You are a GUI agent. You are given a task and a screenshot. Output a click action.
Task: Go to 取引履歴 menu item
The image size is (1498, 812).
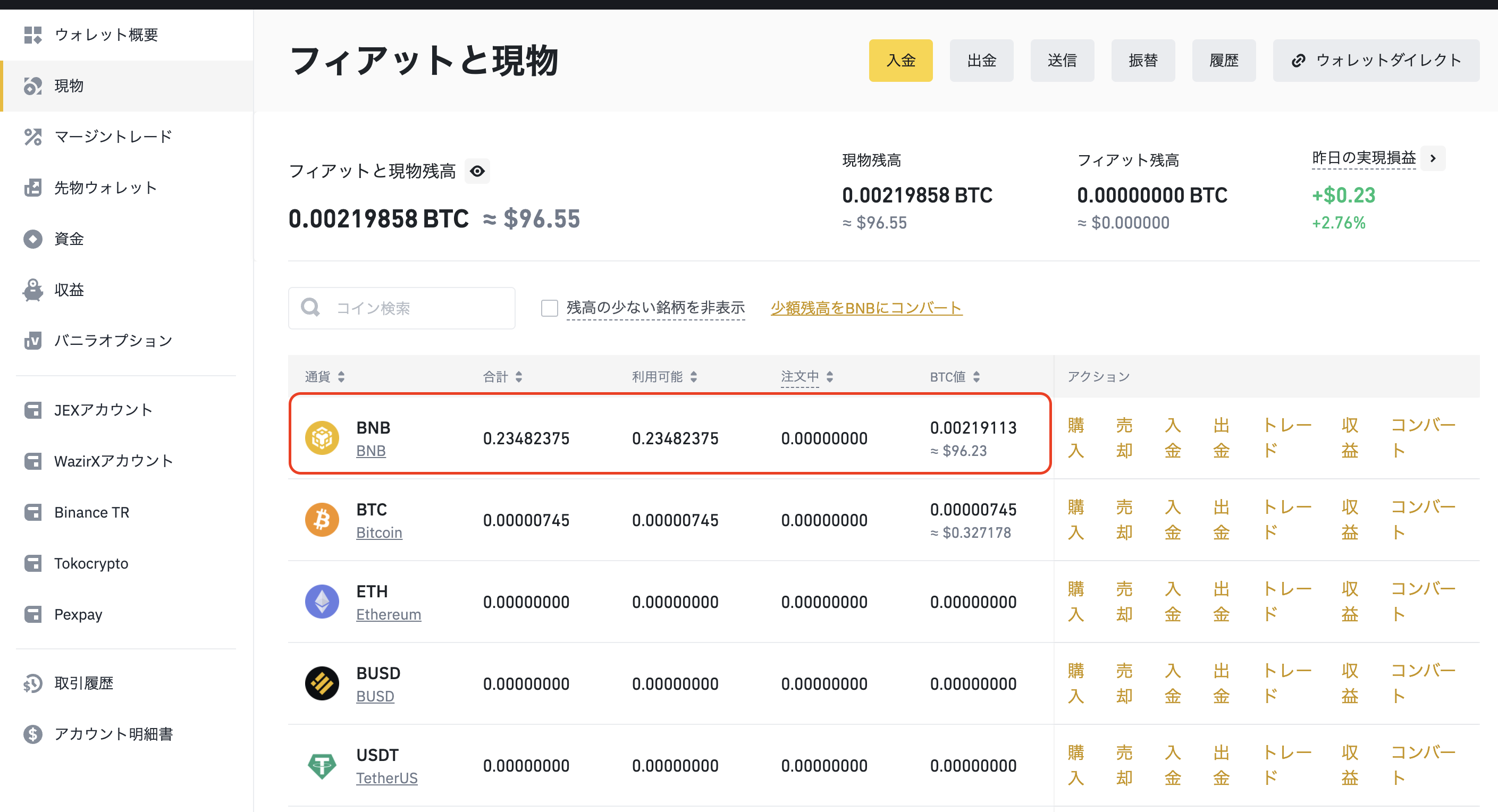(84, 683)
